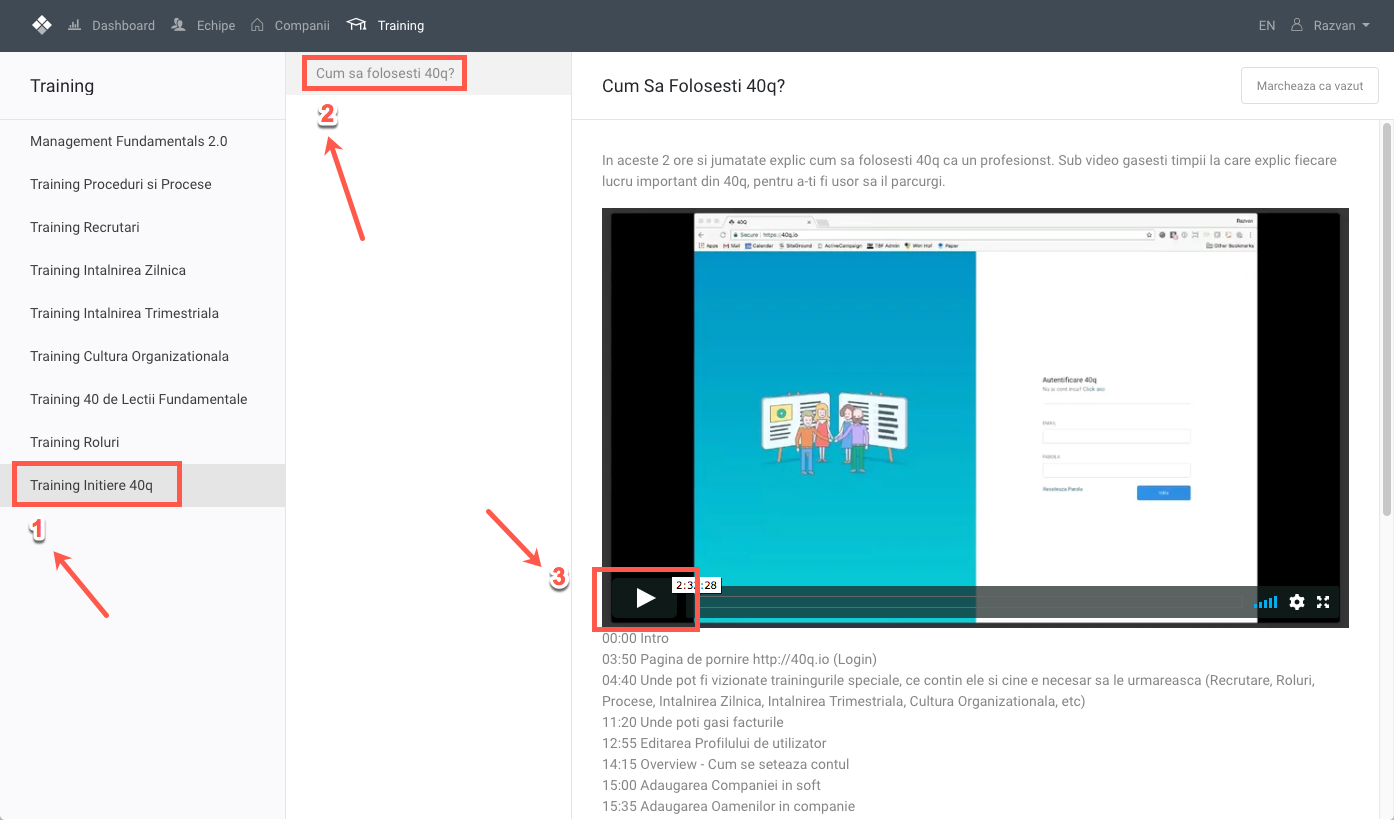
Task: Click the Echipe people icon
Action: pos(179,25)
